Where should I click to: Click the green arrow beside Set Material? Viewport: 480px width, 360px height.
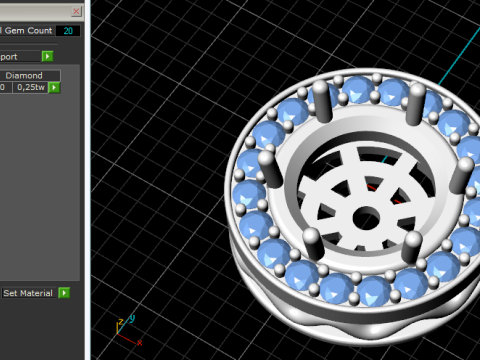[x=64, y=293]
